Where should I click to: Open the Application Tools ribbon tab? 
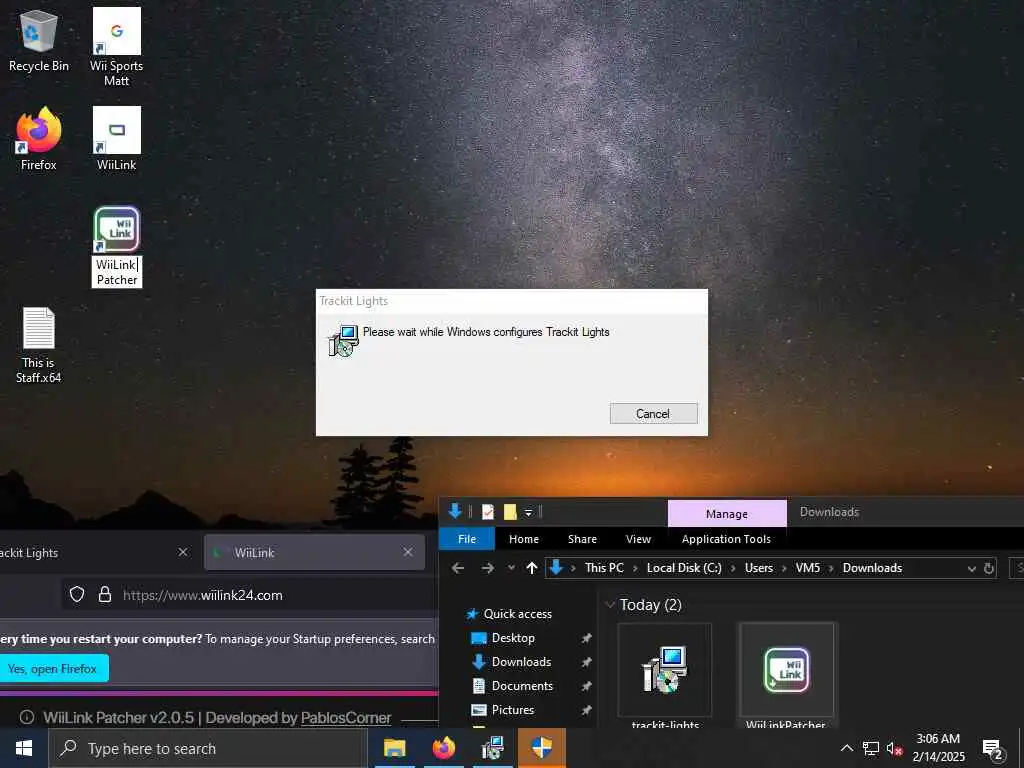coord(726,539)
